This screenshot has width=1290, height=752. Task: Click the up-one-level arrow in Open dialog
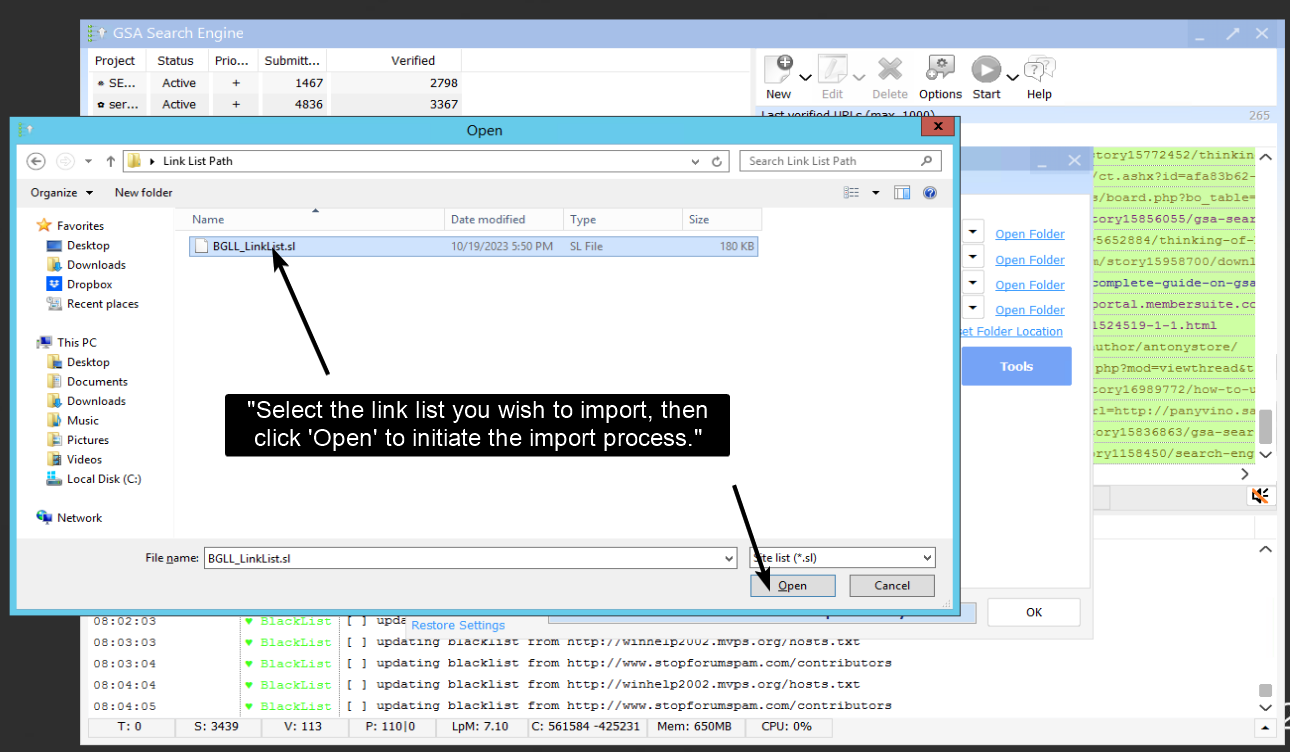point(110,161)
